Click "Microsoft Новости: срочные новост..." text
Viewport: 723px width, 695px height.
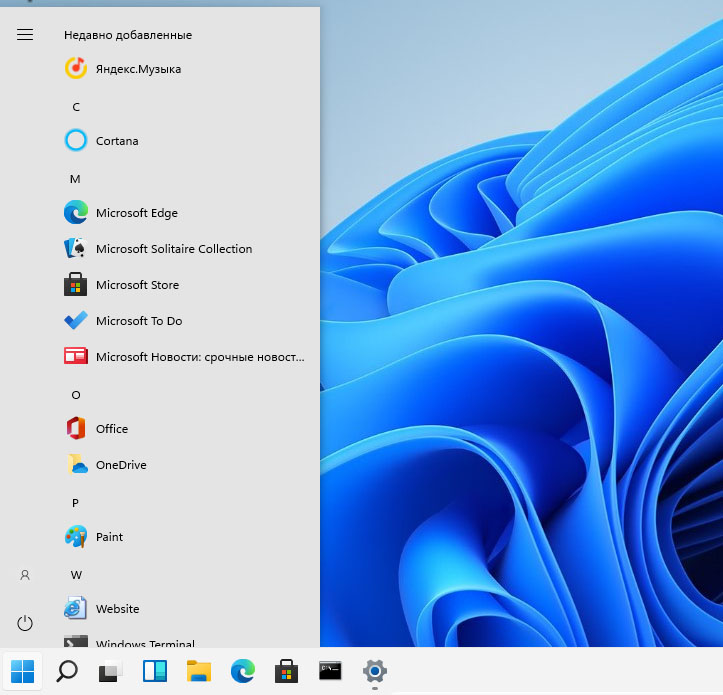200,357
